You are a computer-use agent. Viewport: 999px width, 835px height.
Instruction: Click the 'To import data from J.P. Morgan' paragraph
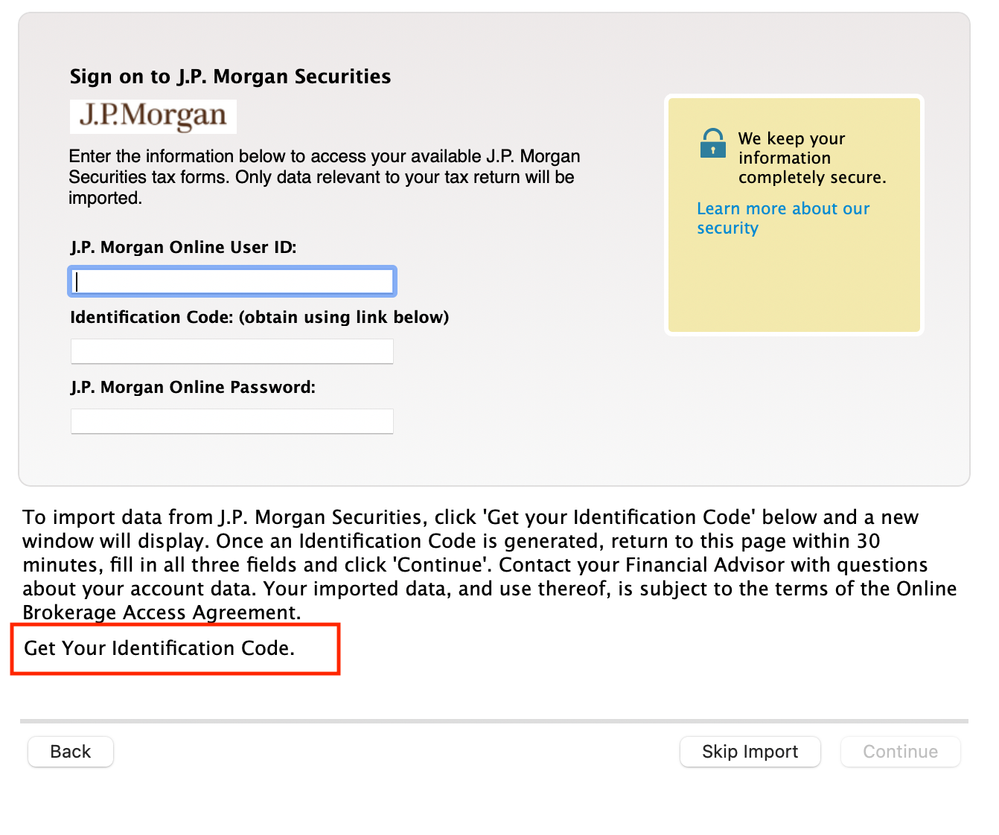point(489,565)
